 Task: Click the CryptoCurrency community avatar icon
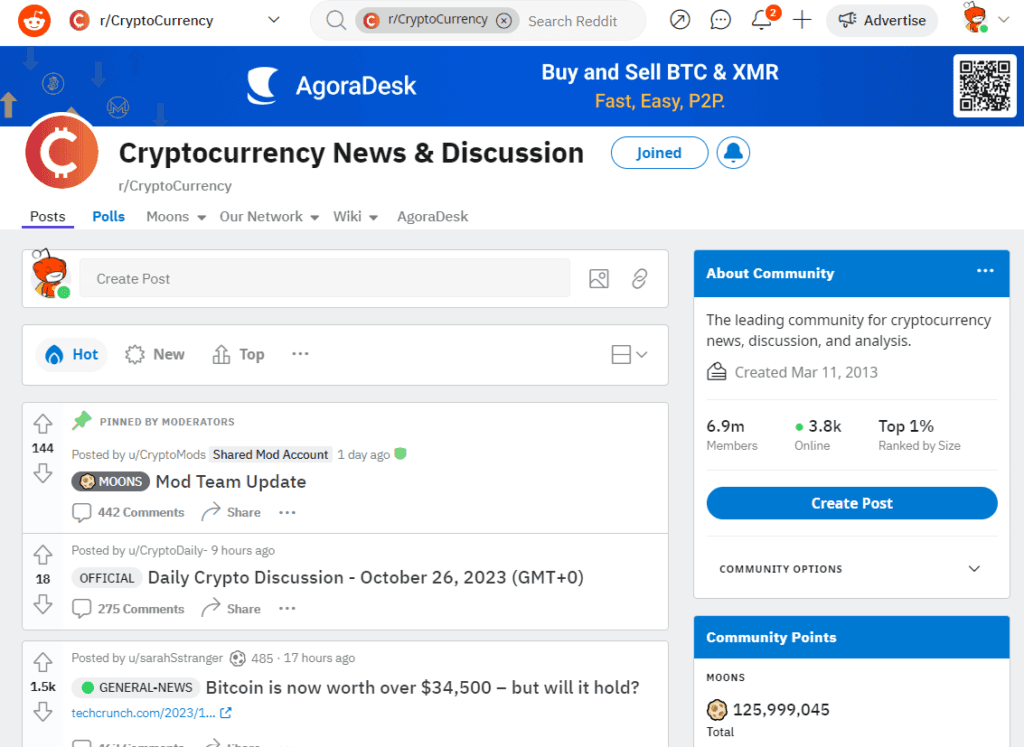click(62, 151)
